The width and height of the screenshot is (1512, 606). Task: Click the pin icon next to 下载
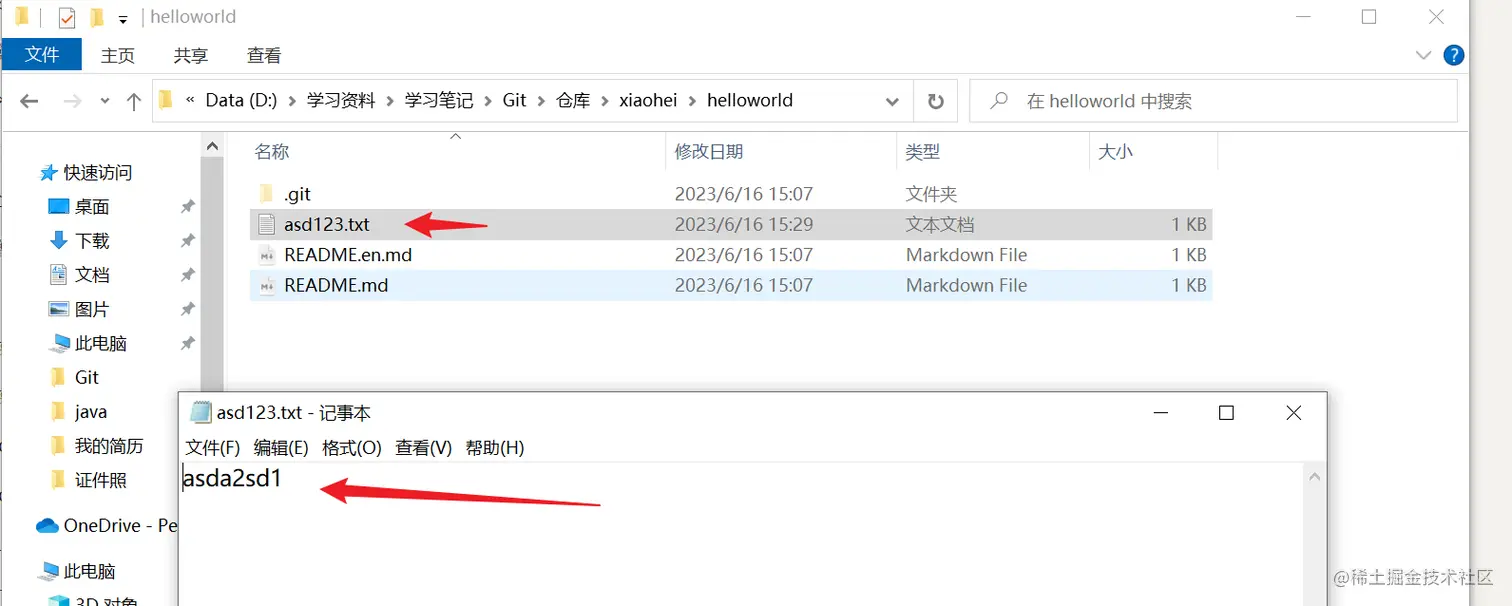(187, 241)
